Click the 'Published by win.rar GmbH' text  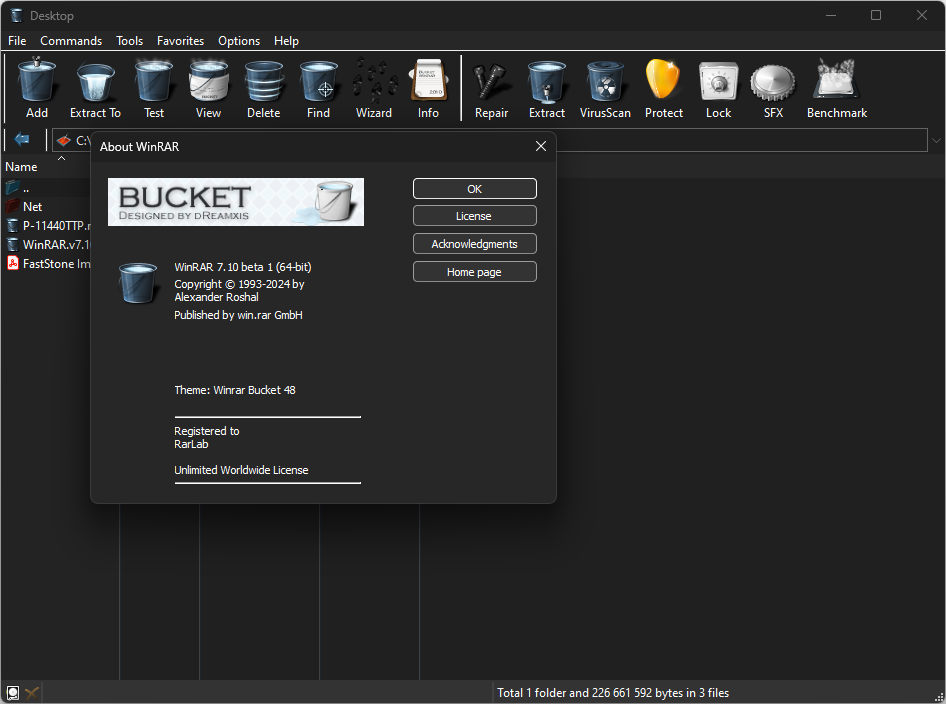238,315
